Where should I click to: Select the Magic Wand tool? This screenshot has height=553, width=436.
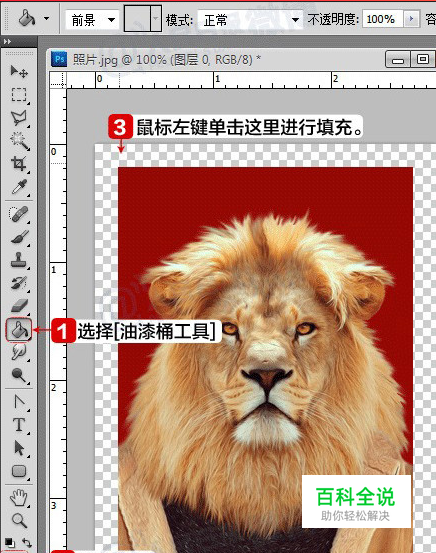(x=19, y=141)
